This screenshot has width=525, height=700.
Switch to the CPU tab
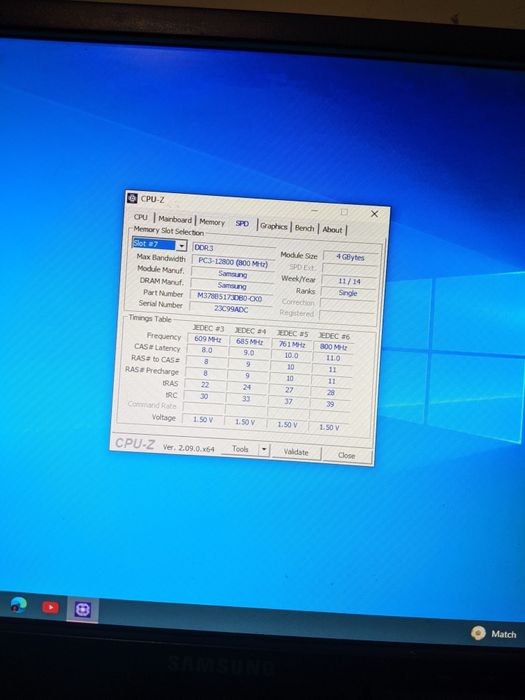140,217
